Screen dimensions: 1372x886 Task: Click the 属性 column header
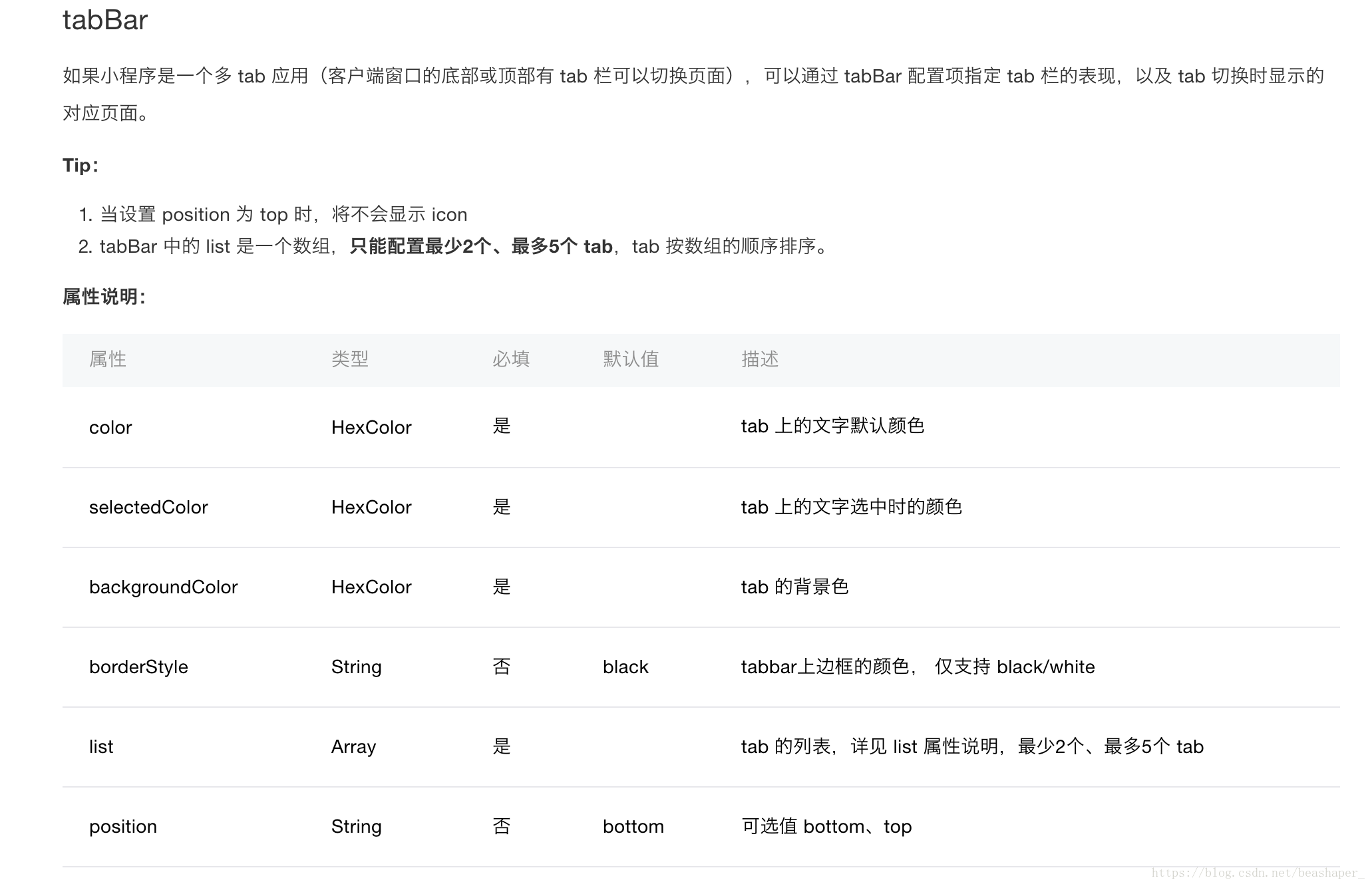(108, 360)
